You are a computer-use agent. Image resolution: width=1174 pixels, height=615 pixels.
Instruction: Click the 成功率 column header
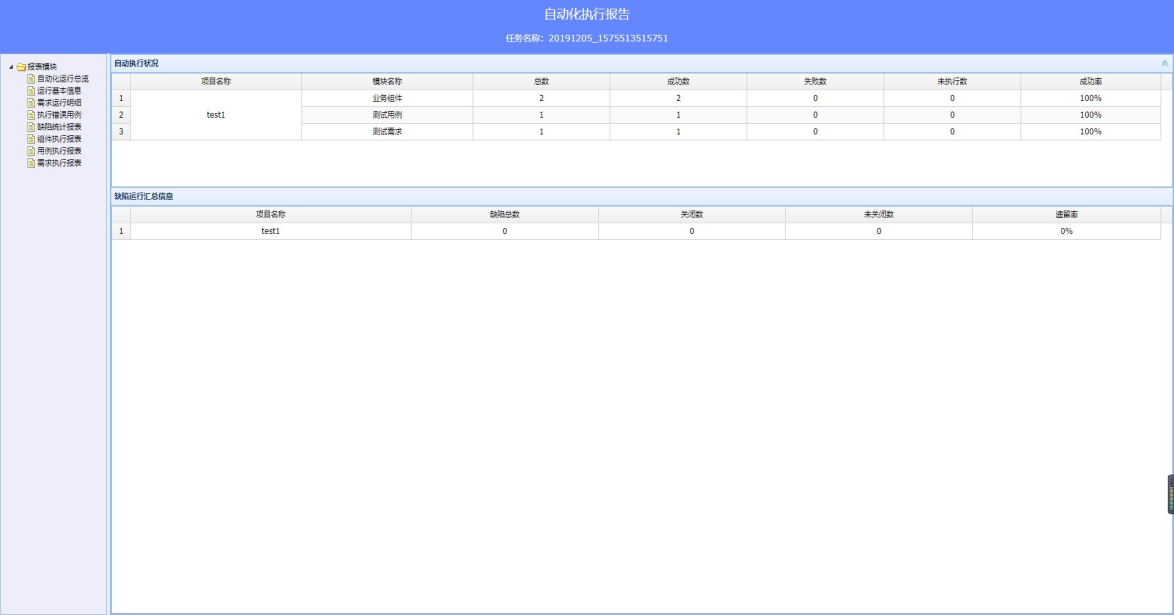tap(1091, 82)
